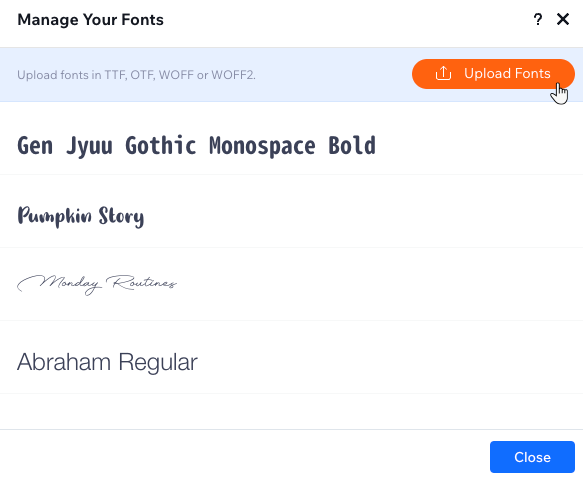Choose the Monday Routines script font
This screenshot has height=478, width=583.
[x=292, y=284]
